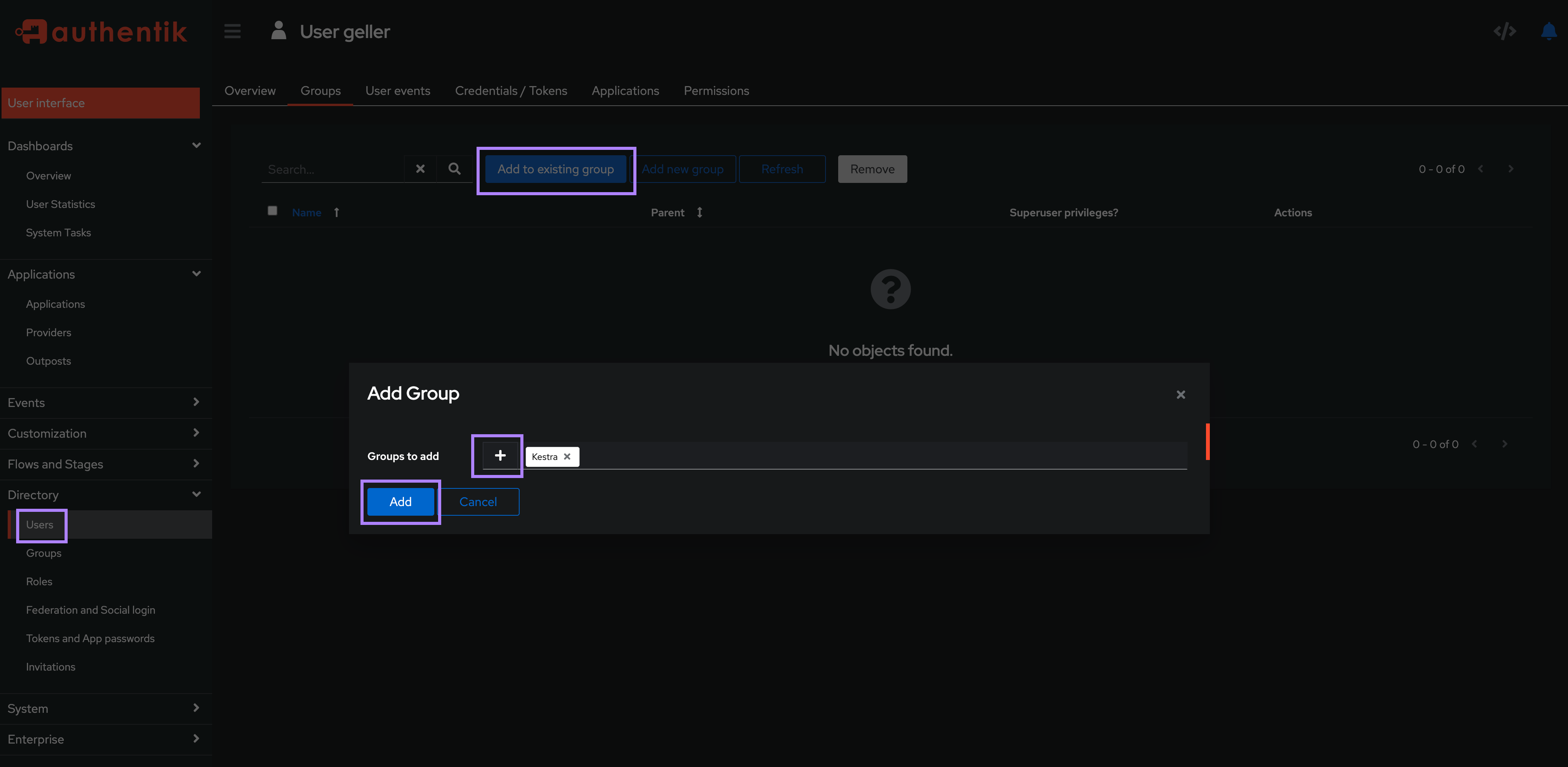Confirm with the Add button in the dialog
The image size is (1568, 767).
coord(400,501)
